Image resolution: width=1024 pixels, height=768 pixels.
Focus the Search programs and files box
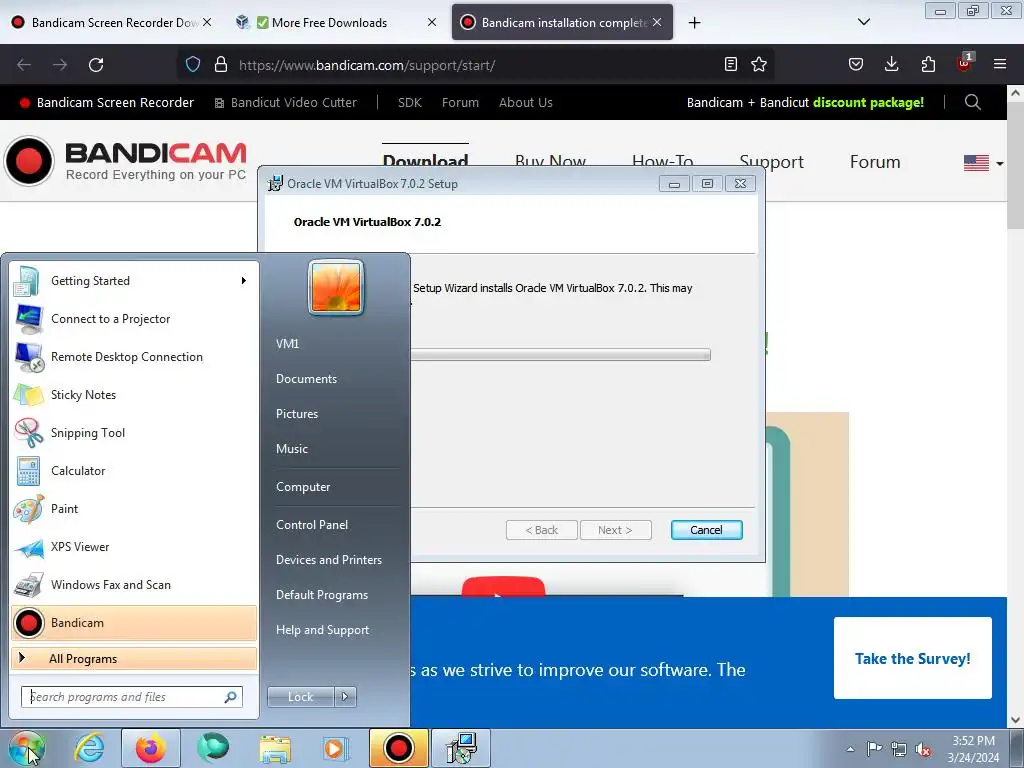coord(131,697)
